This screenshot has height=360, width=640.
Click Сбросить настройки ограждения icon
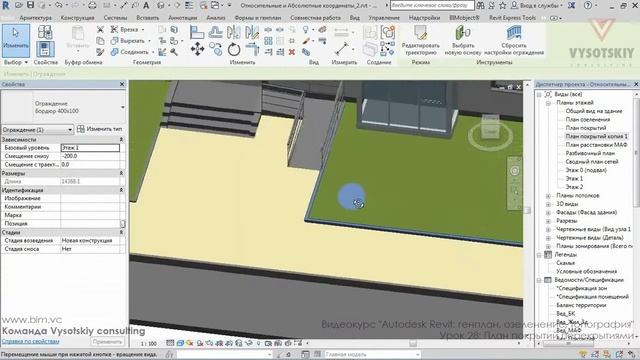point(513,32)
